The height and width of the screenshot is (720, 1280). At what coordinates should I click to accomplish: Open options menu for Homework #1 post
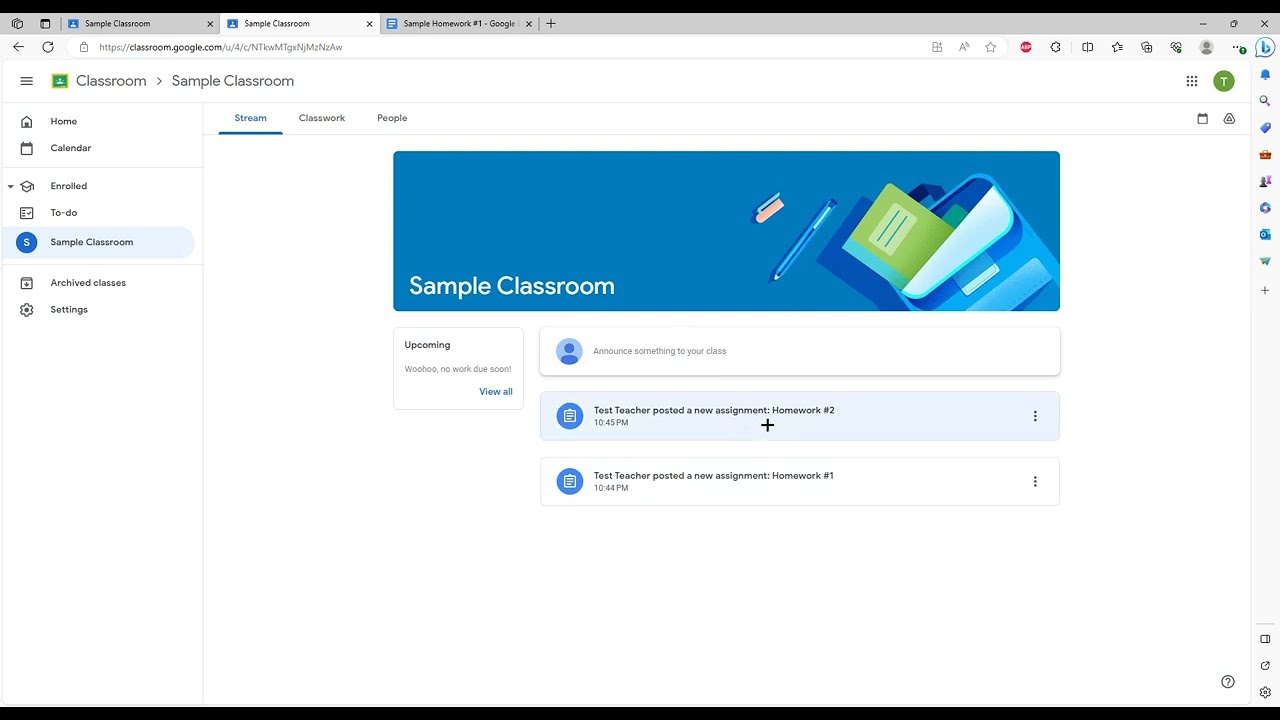(1035, 481)
